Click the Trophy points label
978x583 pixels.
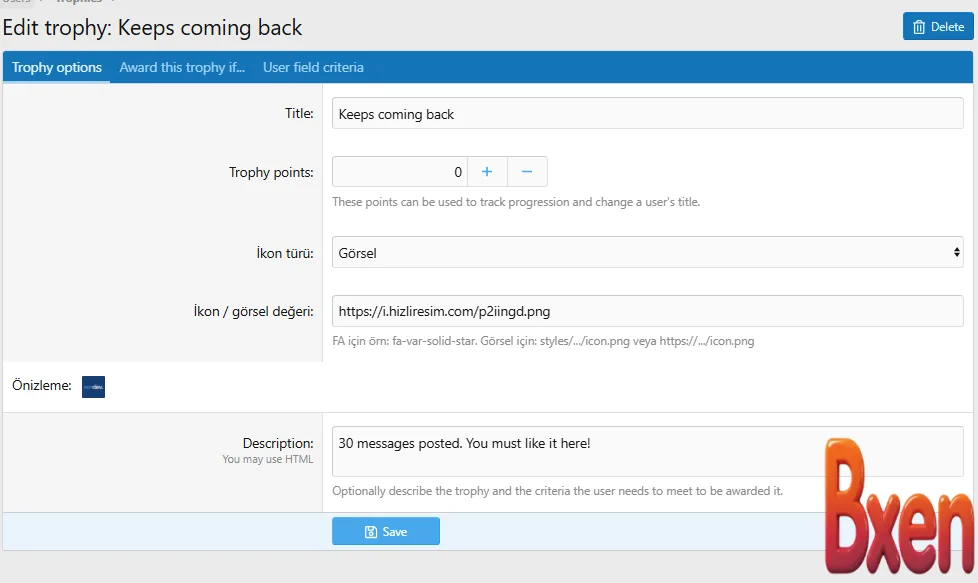(271, 172)
